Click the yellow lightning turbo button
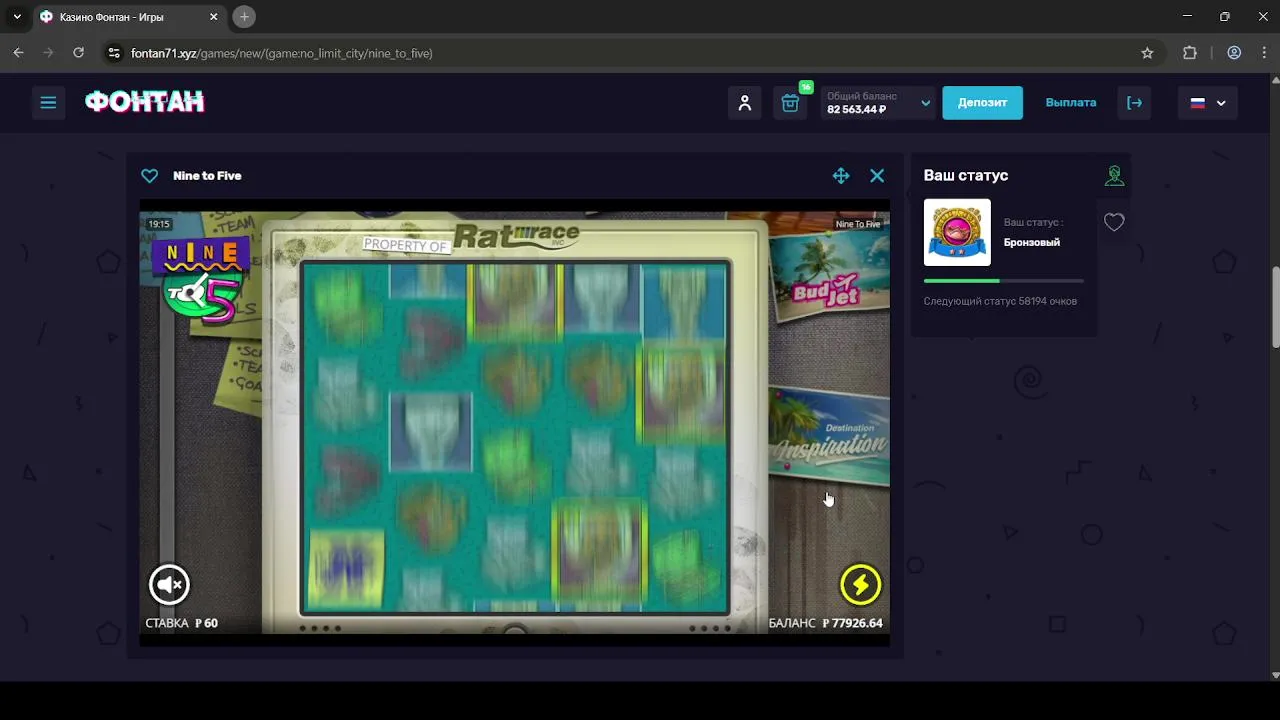Image resolution: width=1280 pixels, height=720 pixels. (860, 585)
